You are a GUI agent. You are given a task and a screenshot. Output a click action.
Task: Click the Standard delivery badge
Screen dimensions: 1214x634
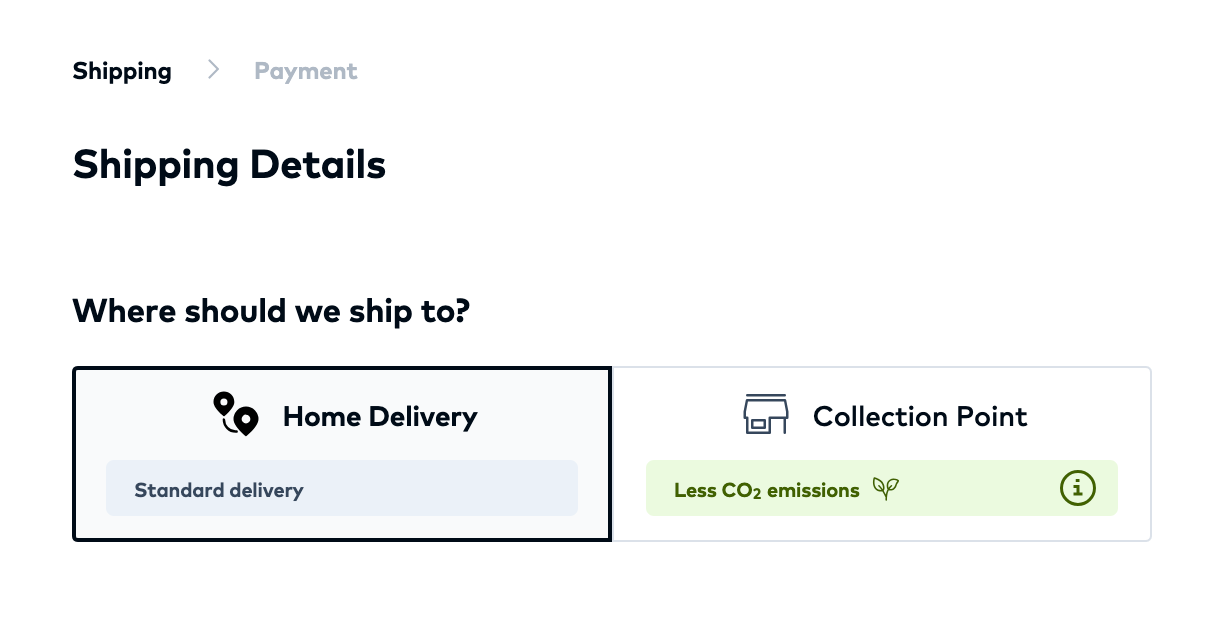coord(219,490)
